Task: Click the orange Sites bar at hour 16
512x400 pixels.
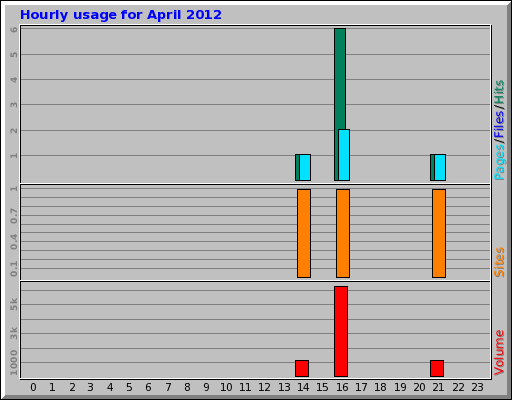Action: pos(343,233)
